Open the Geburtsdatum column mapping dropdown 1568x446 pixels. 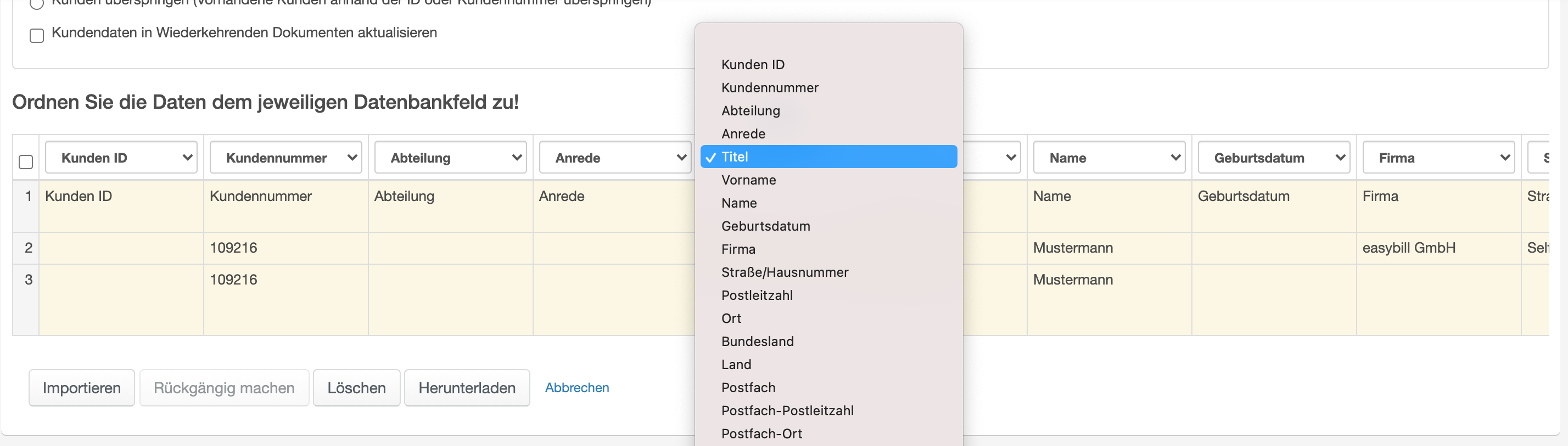click(x=1274, y=158)
